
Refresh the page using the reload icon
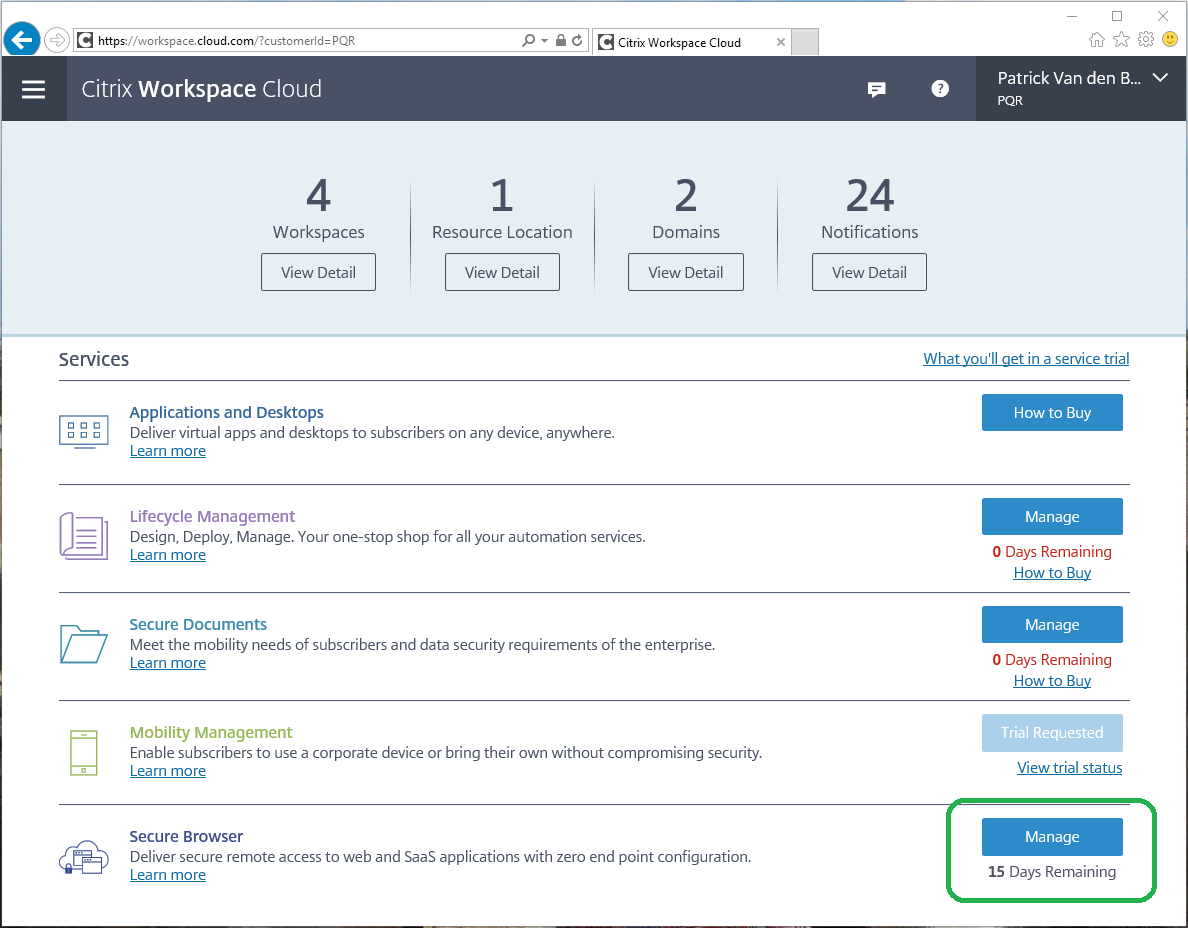[577, 40]
